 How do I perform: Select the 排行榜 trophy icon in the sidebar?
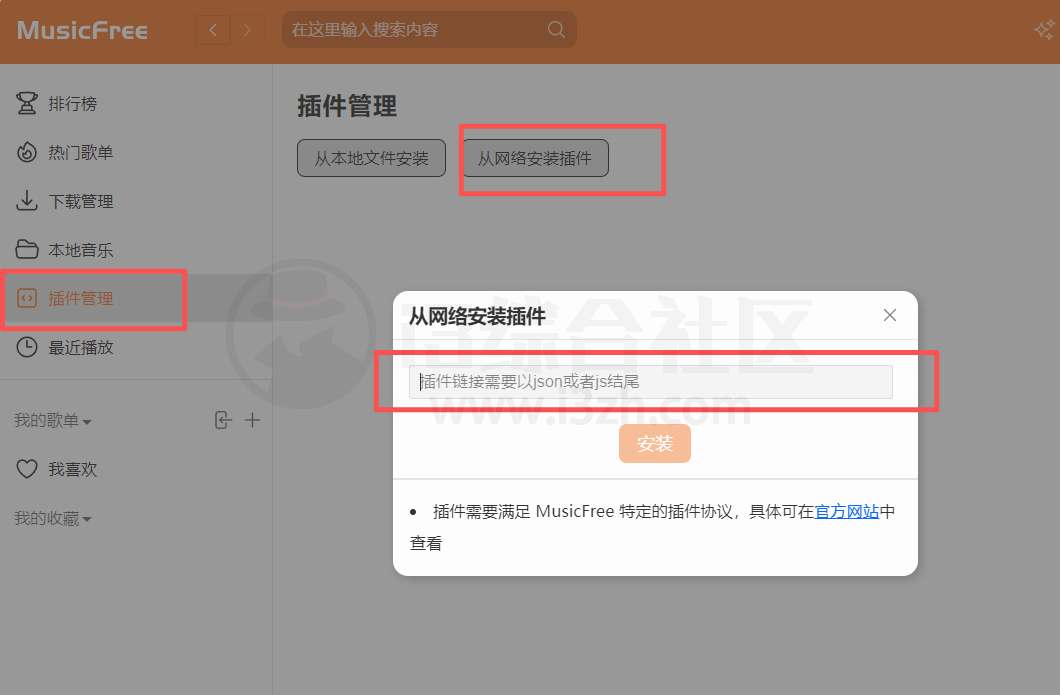pos(25,103)
